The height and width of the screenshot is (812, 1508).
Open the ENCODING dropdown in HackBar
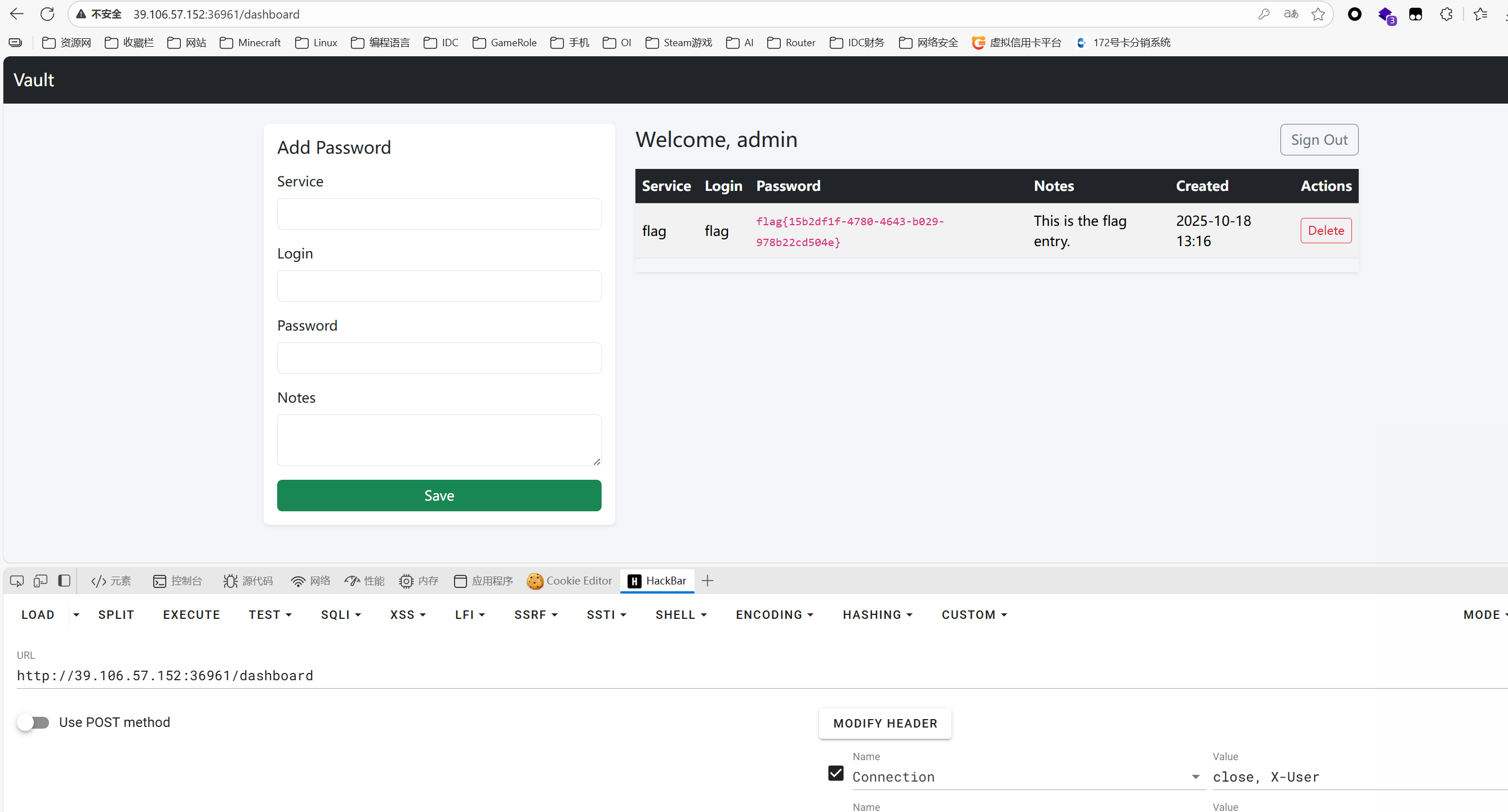[x=774, y=615]
